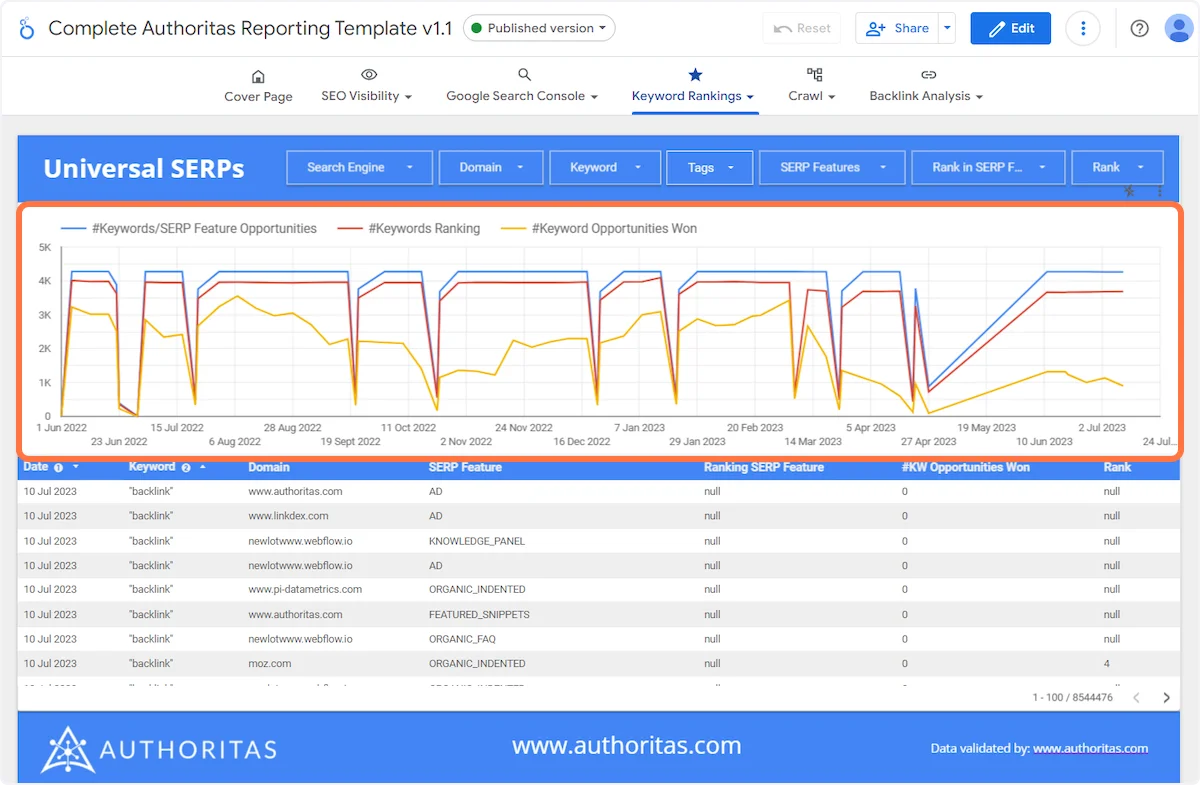Open the Keyword Rankings menu
The image size is (1200, 785).
[x=693, y=96]
